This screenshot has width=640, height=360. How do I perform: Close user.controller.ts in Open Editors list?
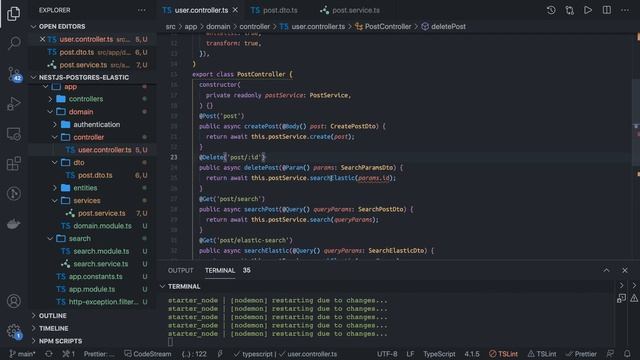click(x=42, y=39)
